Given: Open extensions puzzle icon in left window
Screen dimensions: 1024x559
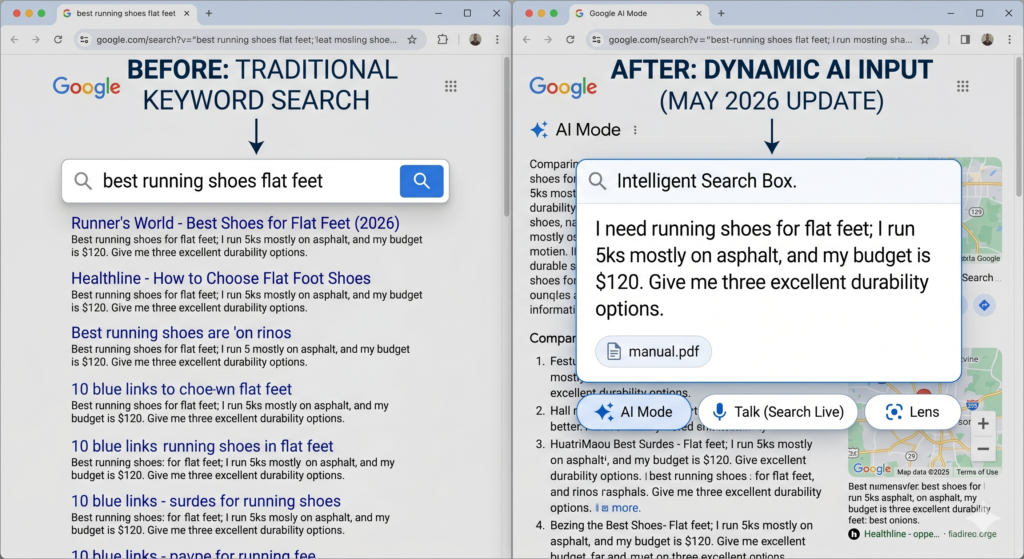Looking at the screenshot, I should pyautogui.click(x=443, y=40).
